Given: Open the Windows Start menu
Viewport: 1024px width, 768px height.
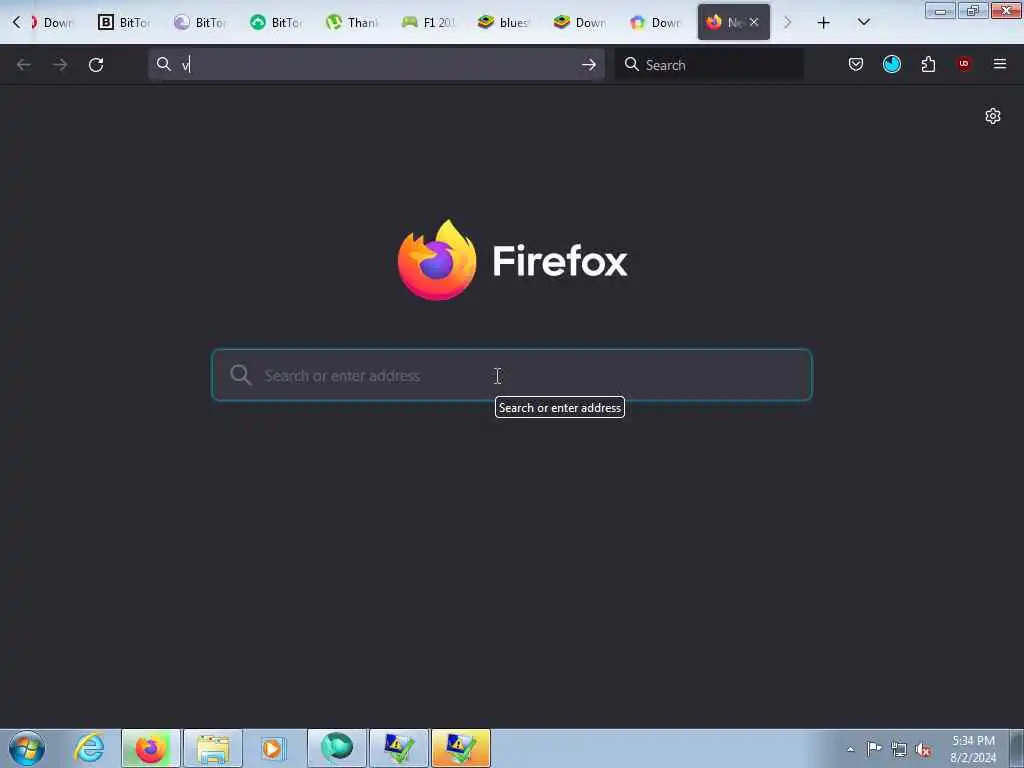Looking at the screenshot, I should tap(27, 748).
